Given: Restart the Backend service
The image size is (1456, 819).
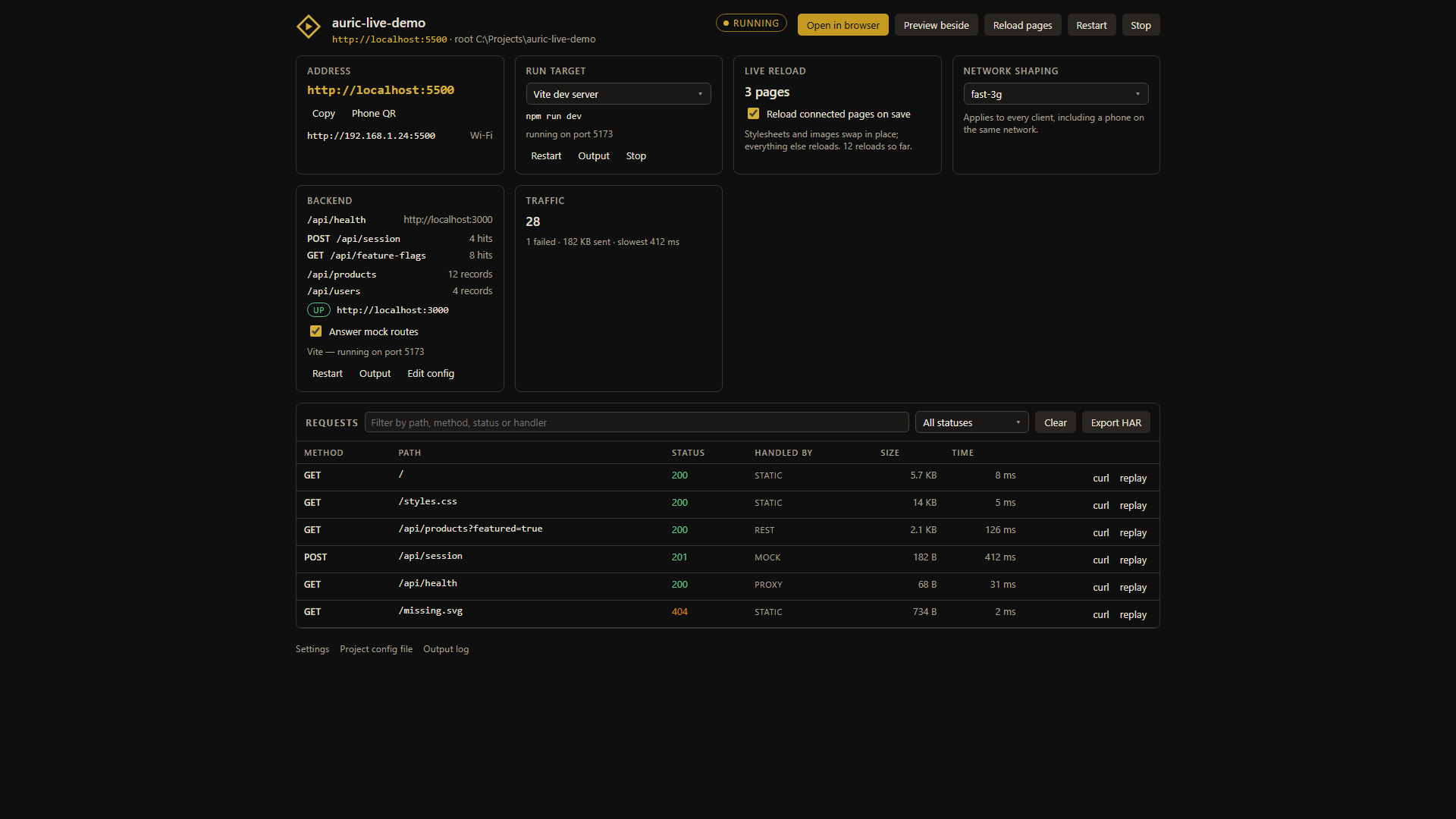Looking at the screenshot, I should (327, 373).
